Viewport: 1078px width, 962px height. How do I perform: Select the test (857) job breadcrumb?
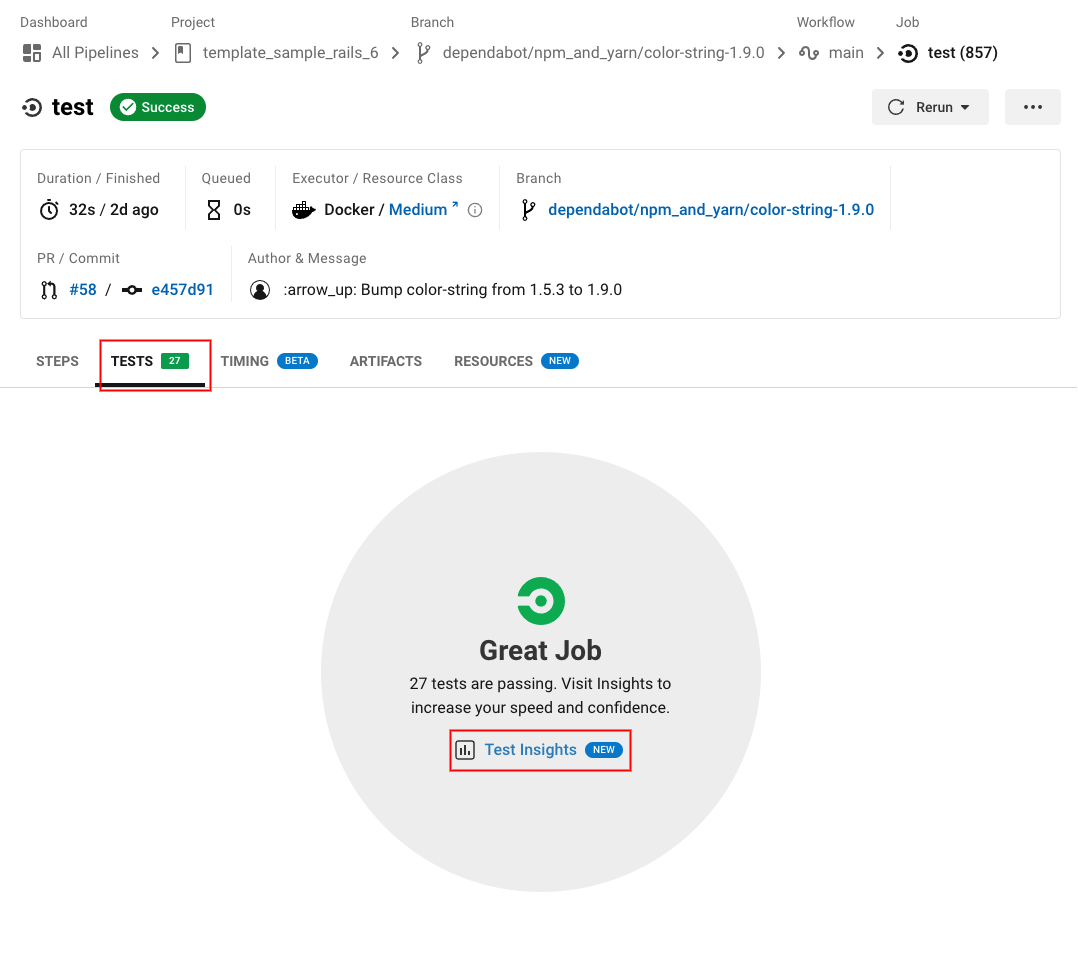click(x=962, y=53)
